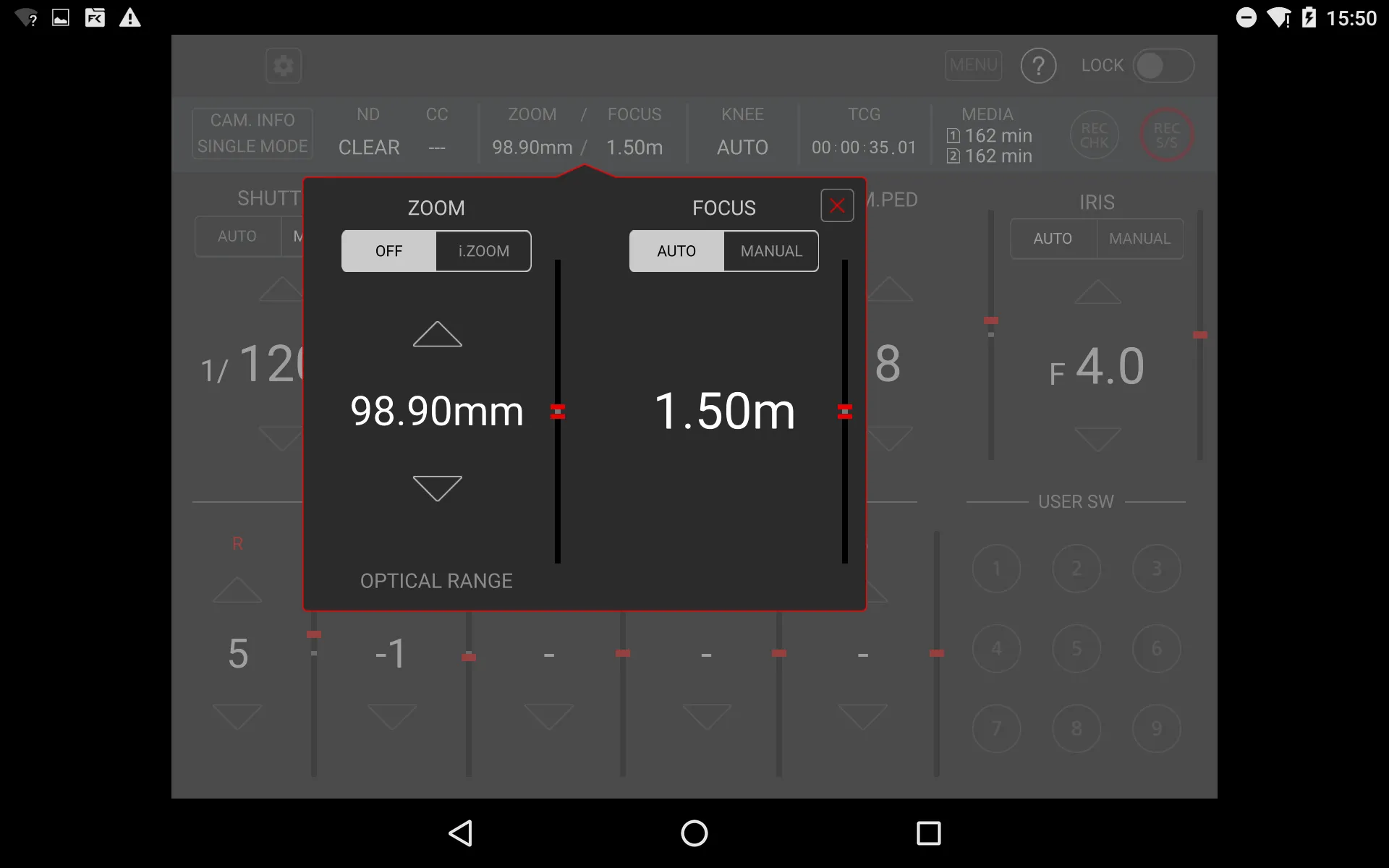This screenshot has width=1389, height=868.
Task: Click the zoom slider red handle
Action: point(558,412)
